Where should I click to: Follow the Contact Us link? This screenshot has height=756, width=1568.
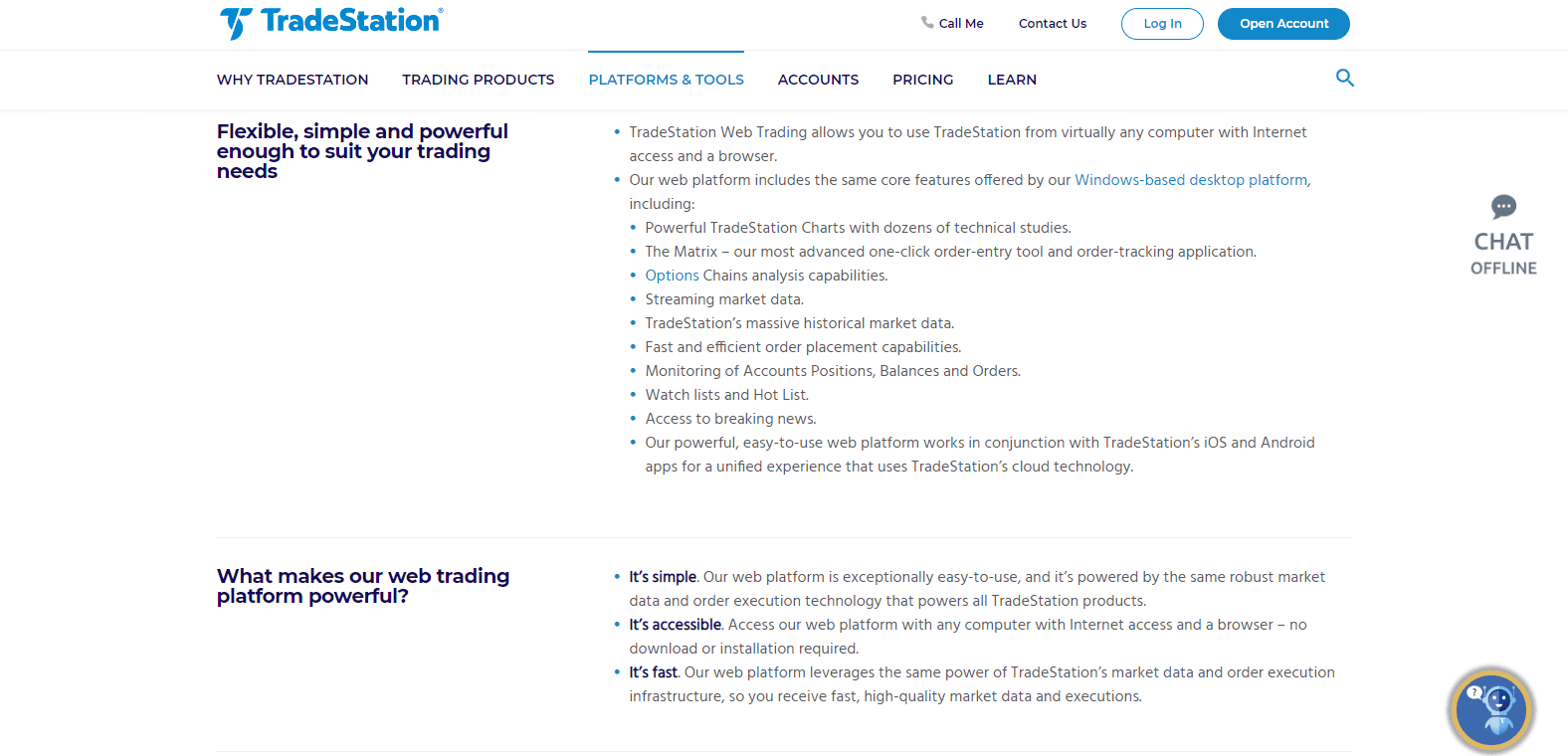tap(1052, 24)
